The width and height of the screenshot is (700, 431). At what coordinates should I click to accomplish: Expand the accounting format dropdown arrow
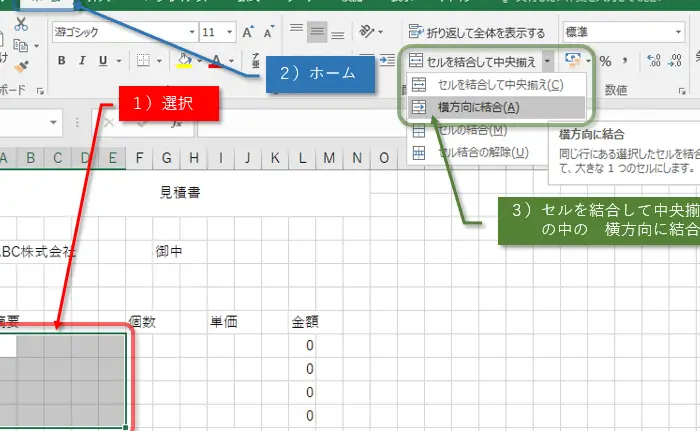click(589, 61)
